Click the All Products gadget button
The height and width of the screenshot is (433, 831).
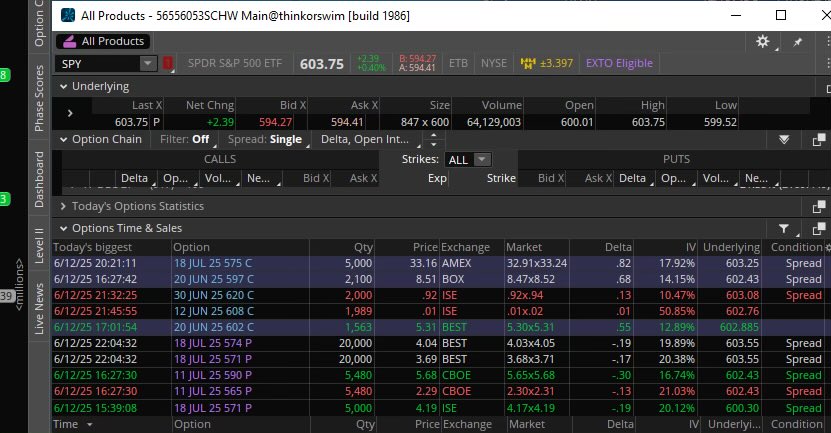(103, 41)
